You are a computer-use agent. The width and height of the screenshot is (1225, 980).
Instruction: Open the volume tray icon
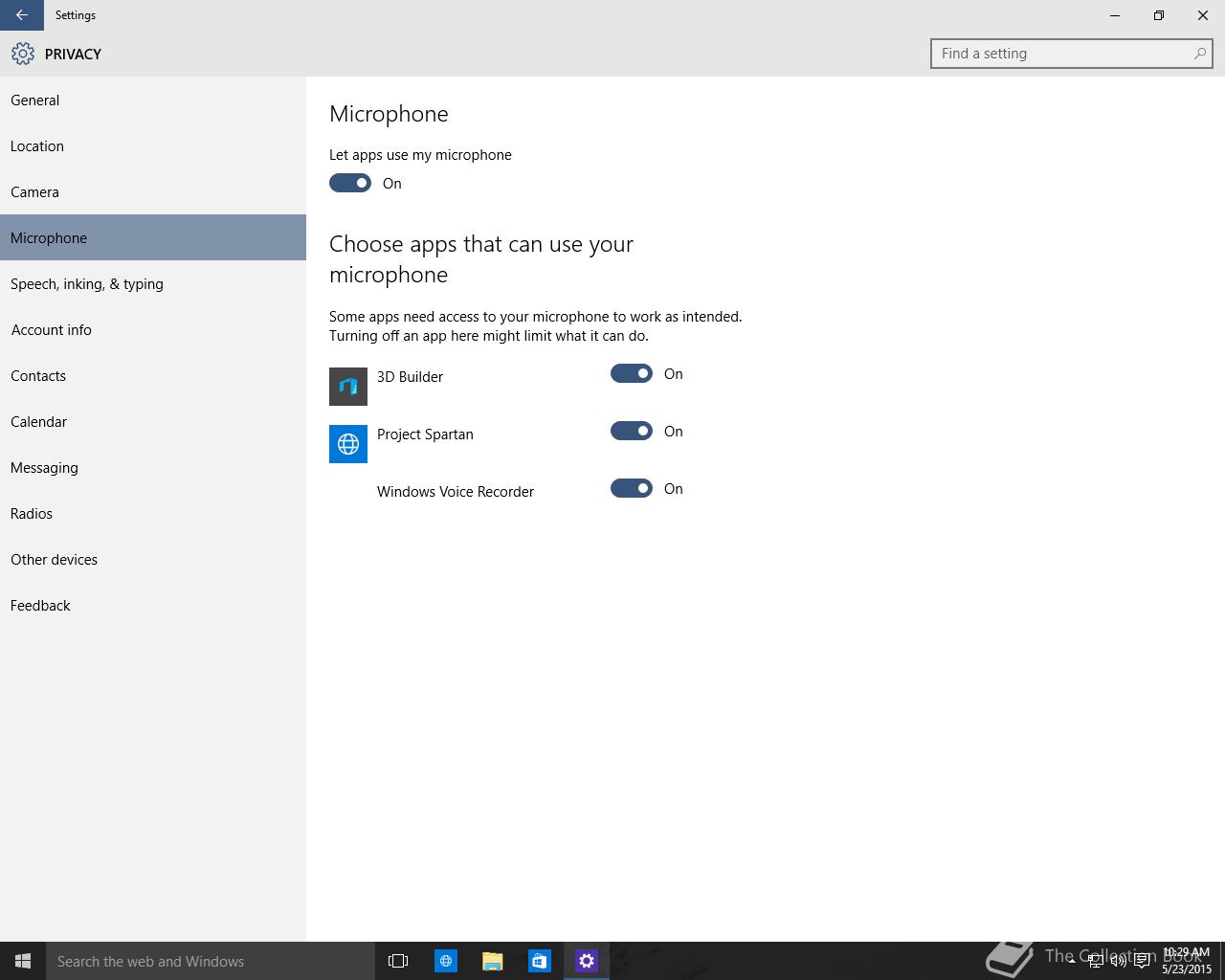coord(1118,961)
